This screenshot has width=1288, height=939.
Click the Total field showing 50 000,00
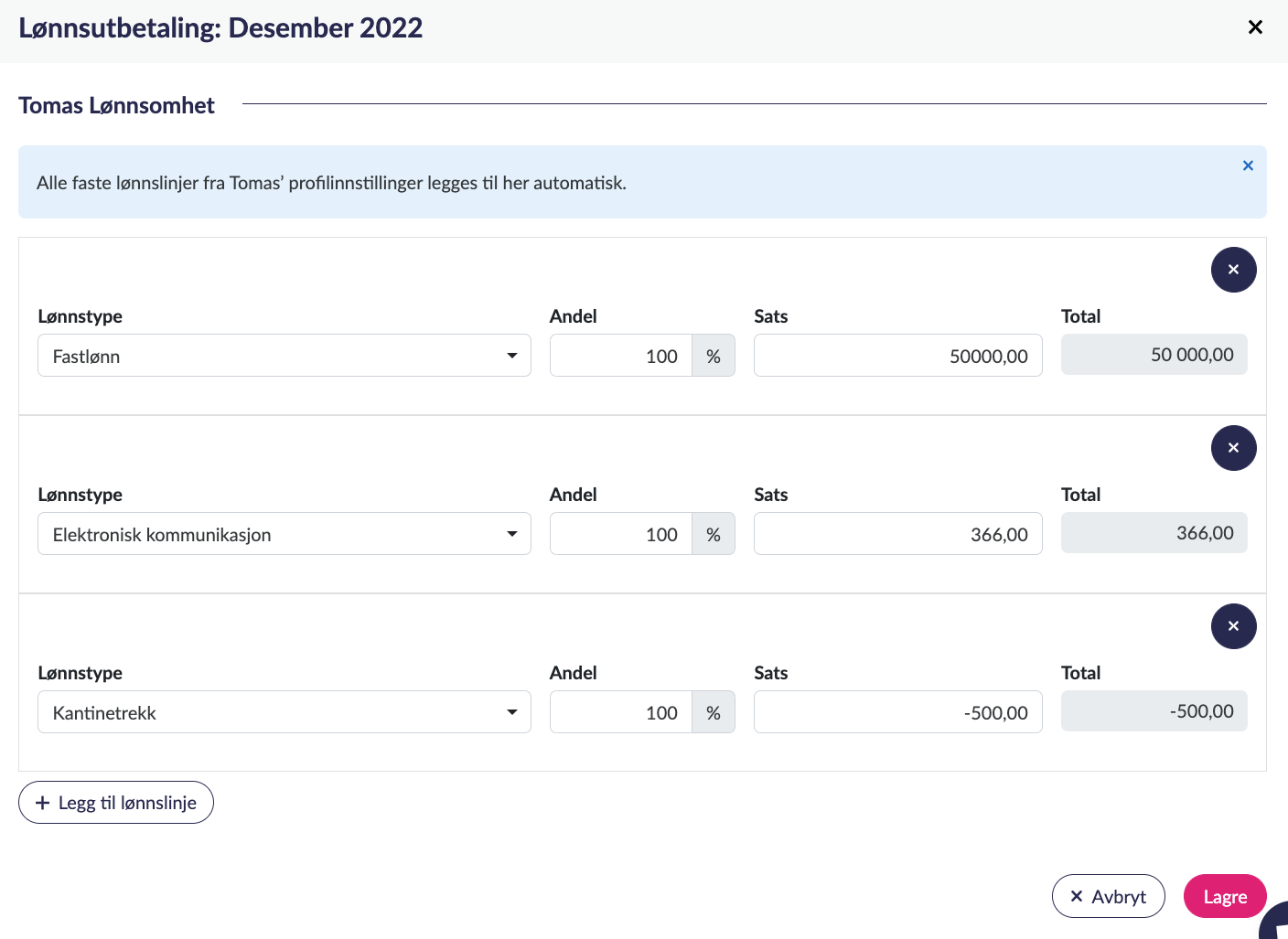point(1154,355)
